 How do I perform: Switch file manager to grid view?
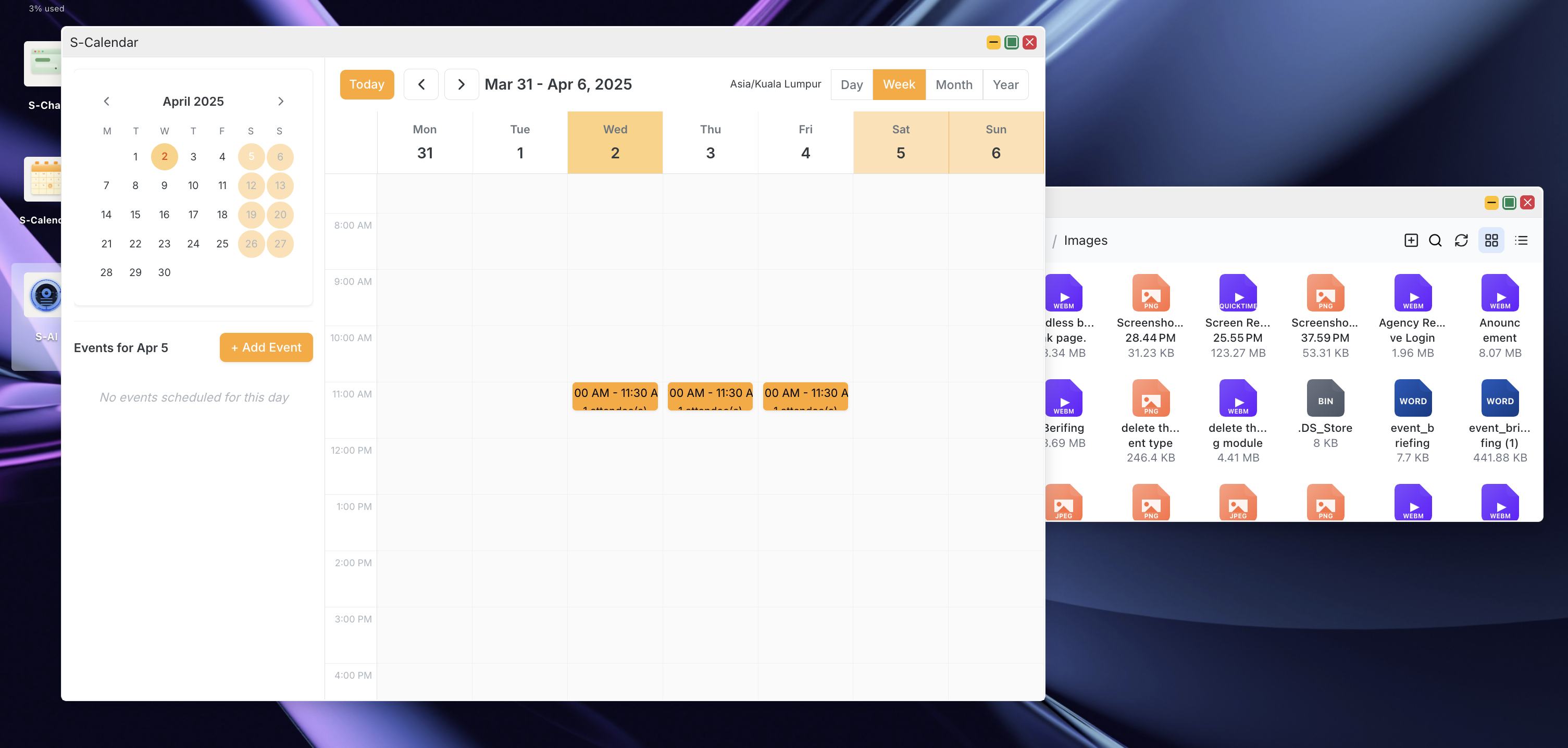click(1491, 241)
